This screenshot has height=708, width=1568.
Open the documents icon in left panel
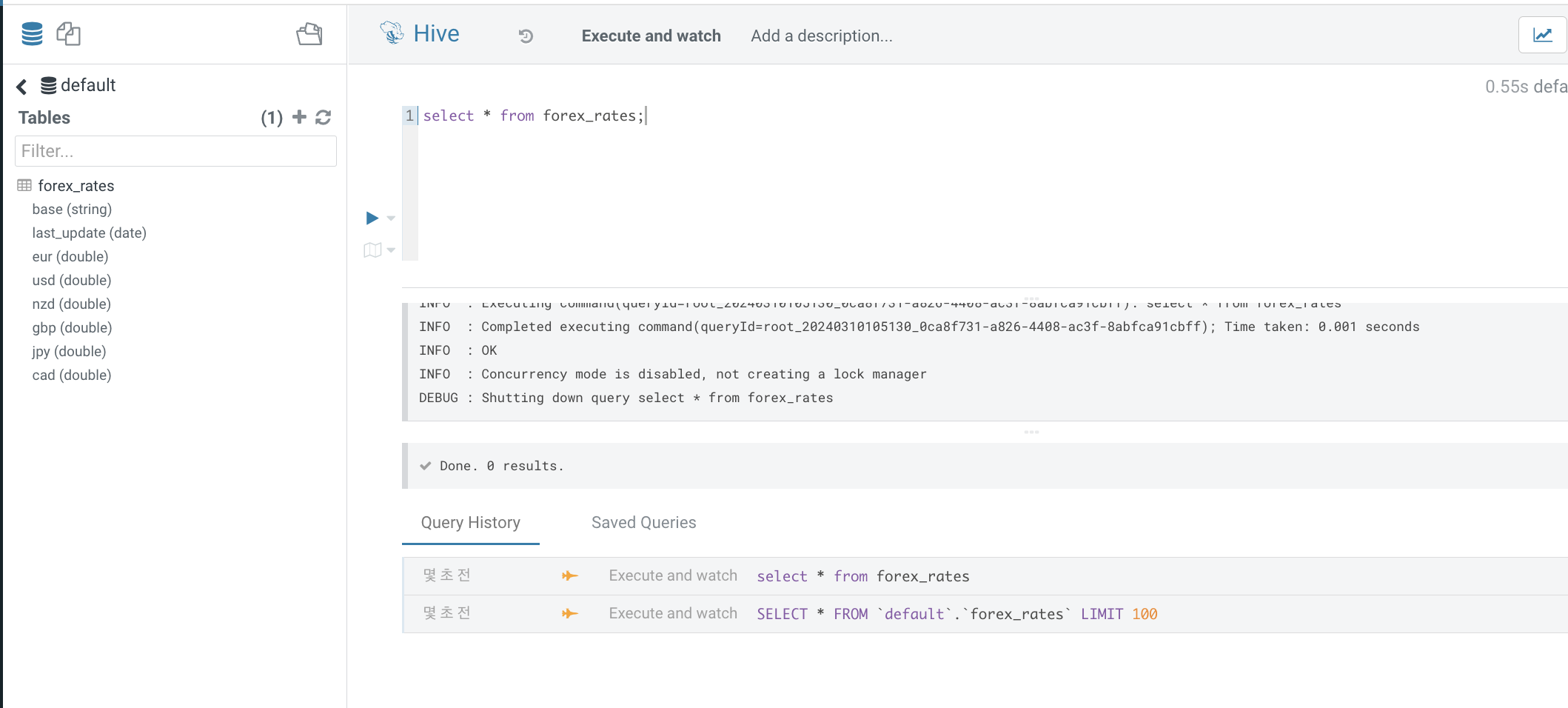point(68,34)
